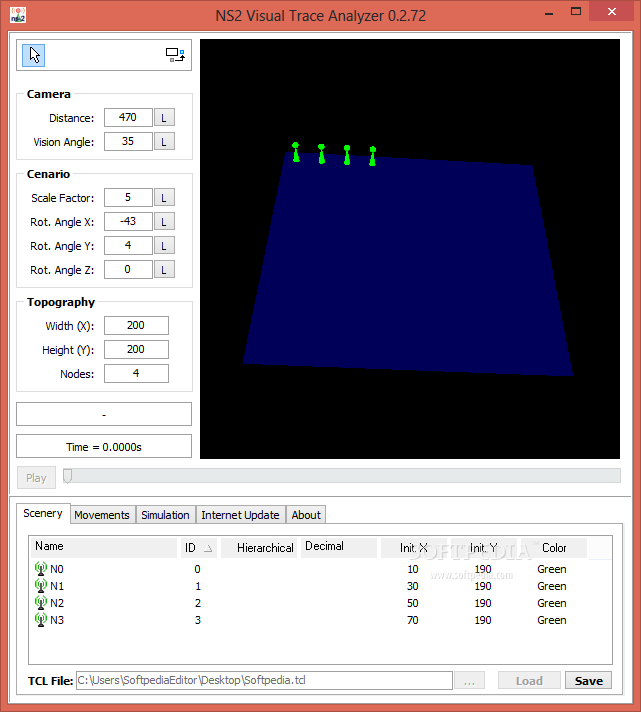Image resolution: width=641 pixels, height=712 pixels.
Task: Click the N2 antenna node icon
Action: click(x=41, y=603)
